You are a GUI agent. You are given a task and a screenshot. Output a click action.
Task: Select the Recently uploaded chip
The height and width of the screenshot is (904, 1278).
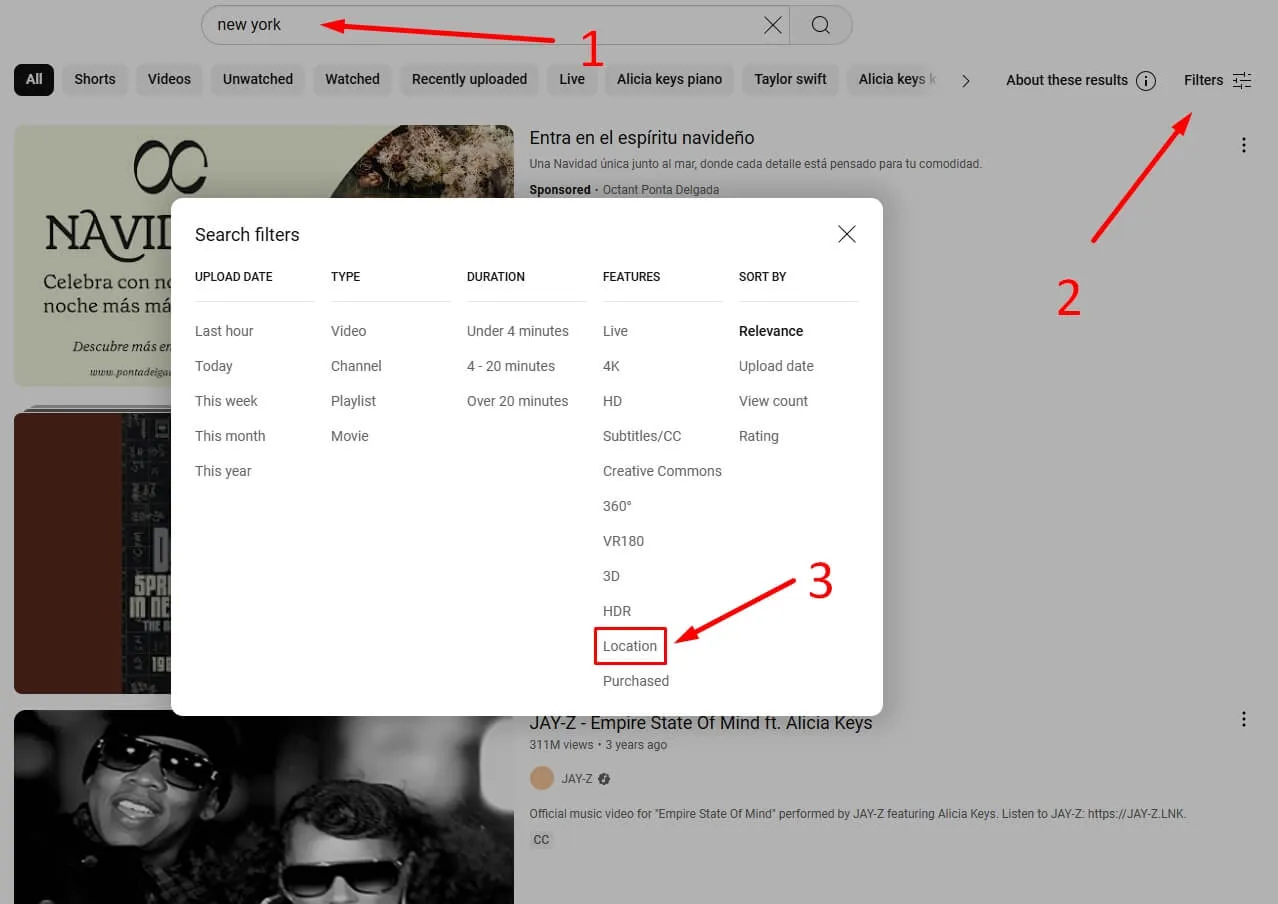click(x=469, y=79)
